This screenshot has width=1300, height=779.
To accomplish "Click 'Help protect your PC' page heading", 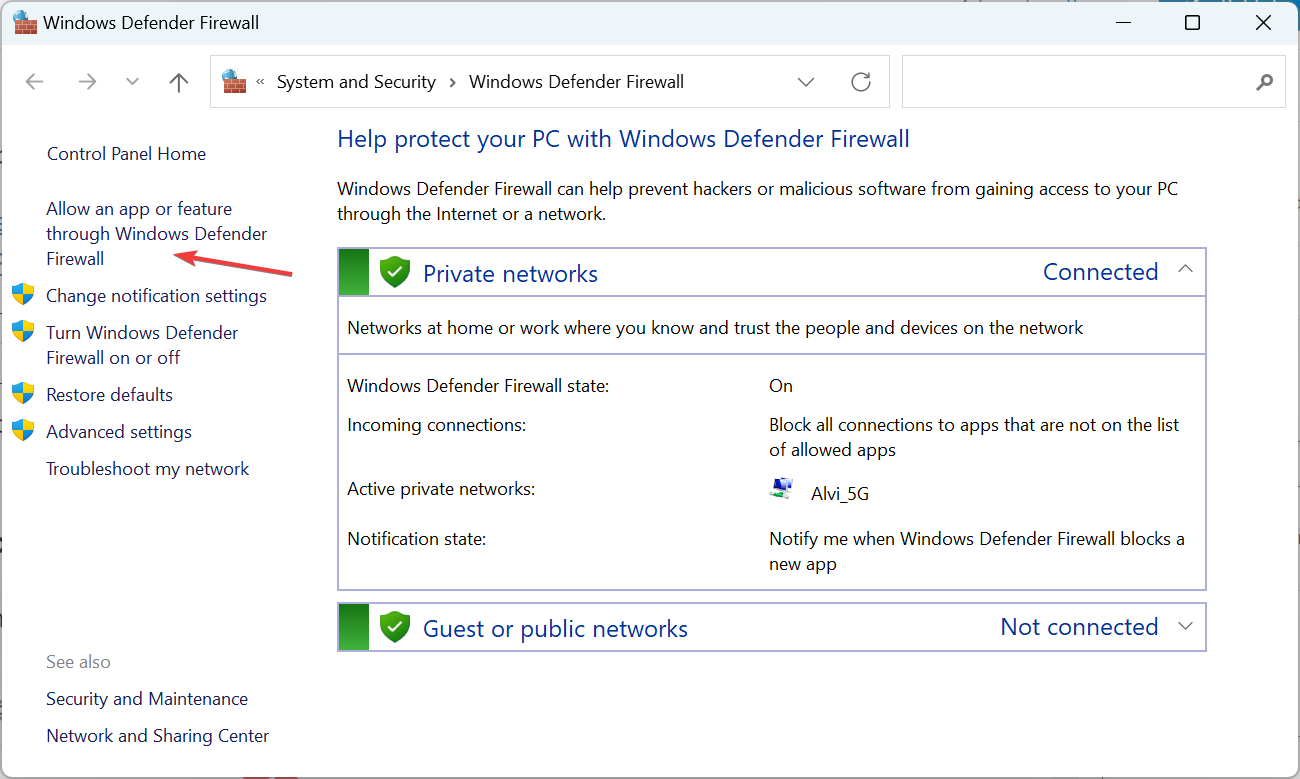I will [623, 139].
